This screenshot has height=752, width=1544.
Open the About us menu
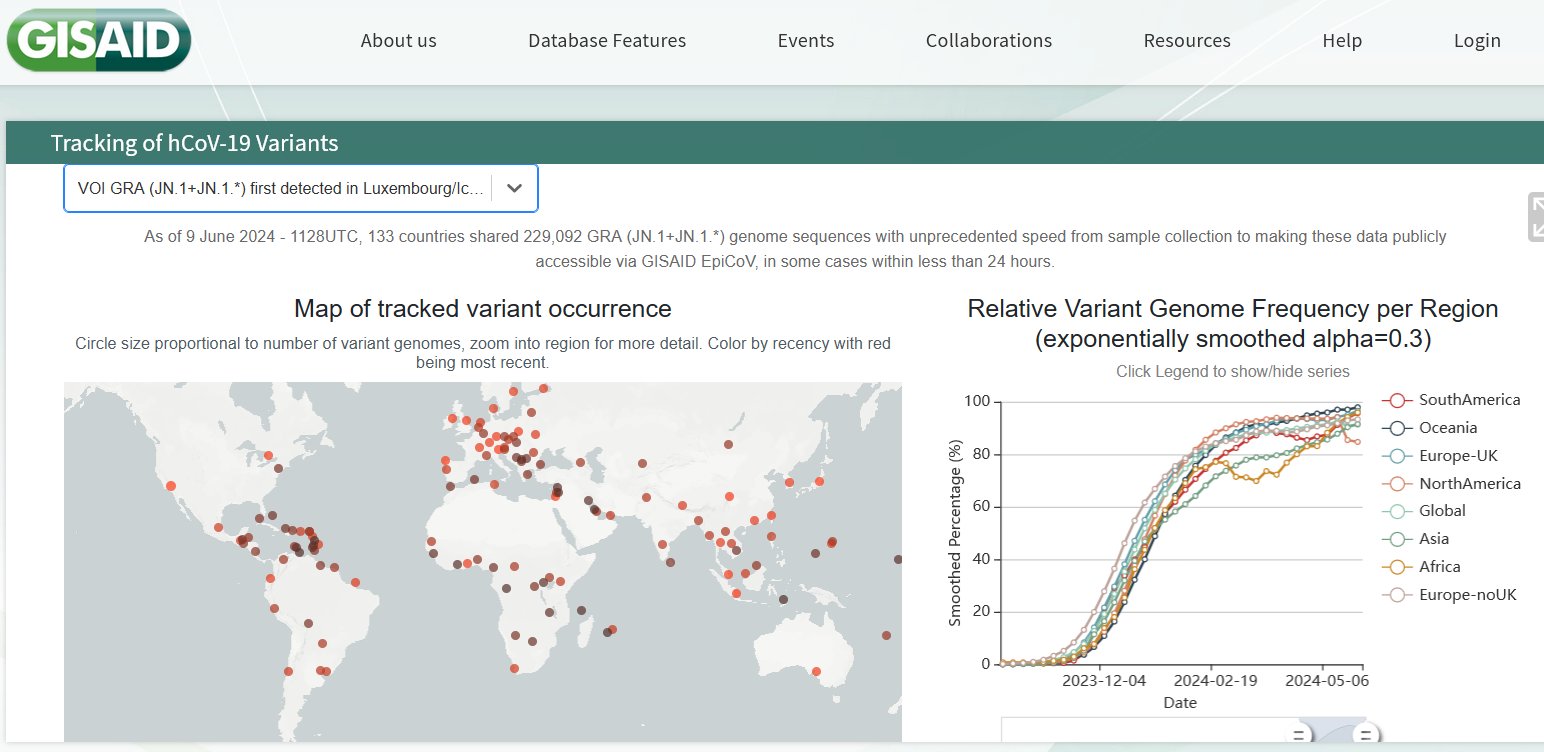(398, 41)
